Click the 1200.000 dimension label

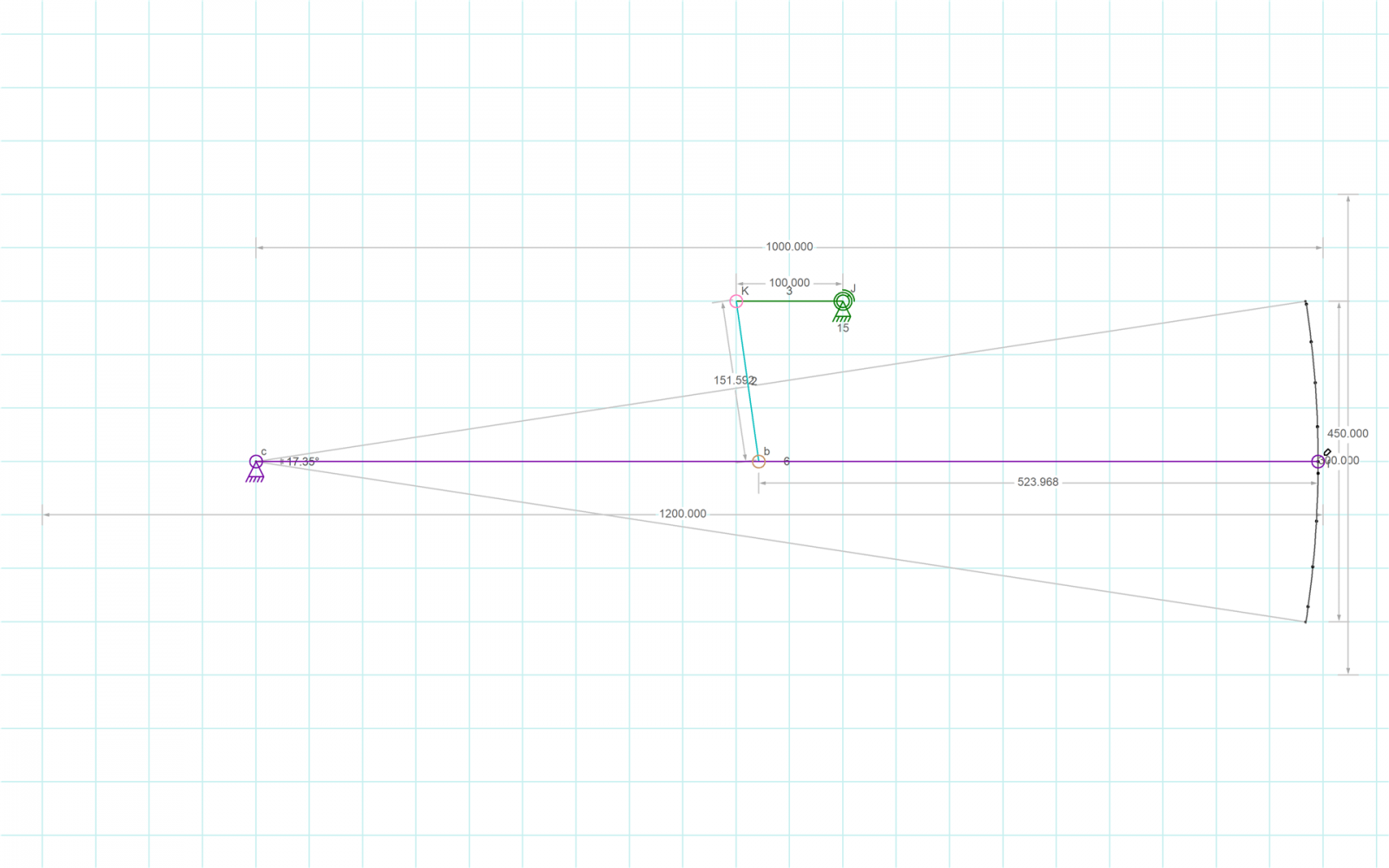[x=682, y=514]
